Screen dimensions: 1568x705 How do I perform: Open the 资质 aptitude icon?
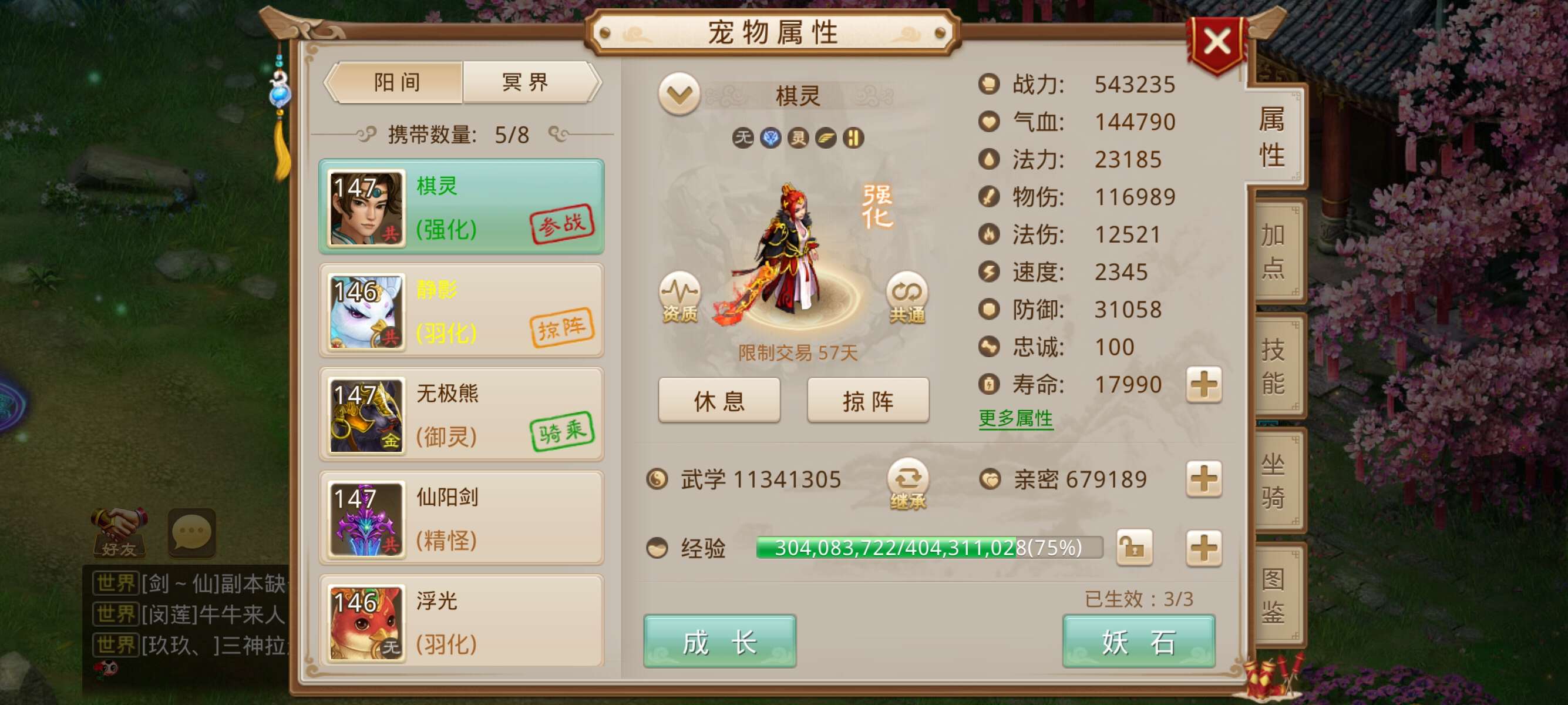(x=680, y=297)
